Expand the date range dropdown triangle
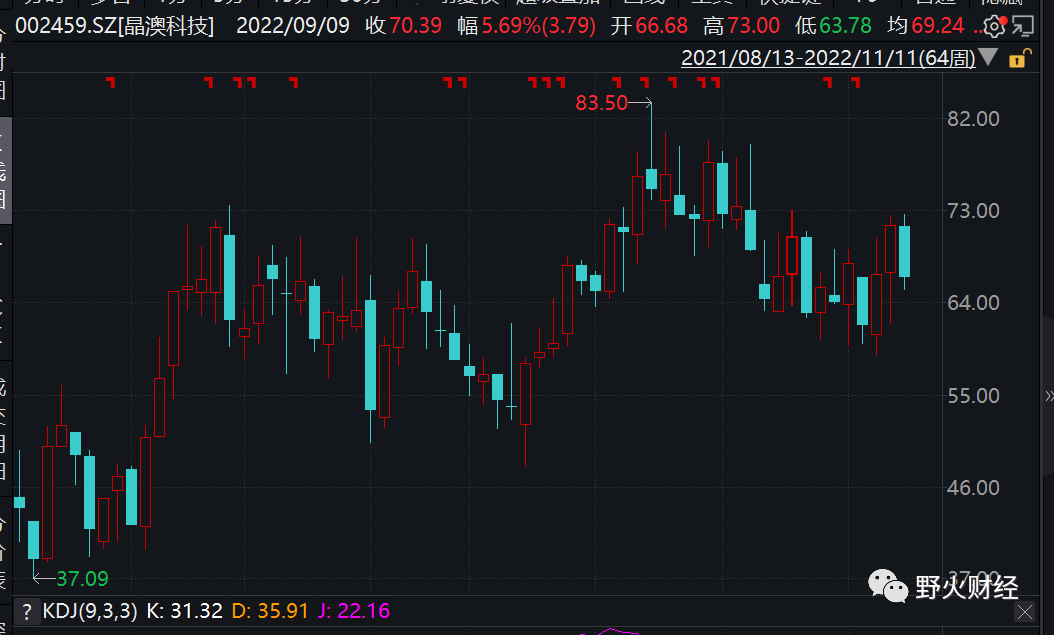This screenshot has height=635, width=1054. click(x=988, y=57)
